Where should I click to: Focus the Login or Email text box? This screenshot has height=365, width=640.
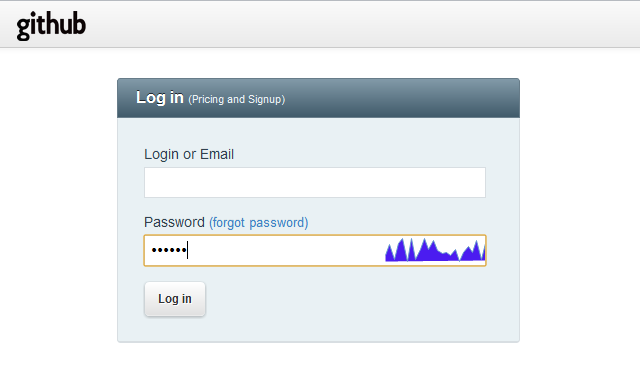tap(315, 182)
